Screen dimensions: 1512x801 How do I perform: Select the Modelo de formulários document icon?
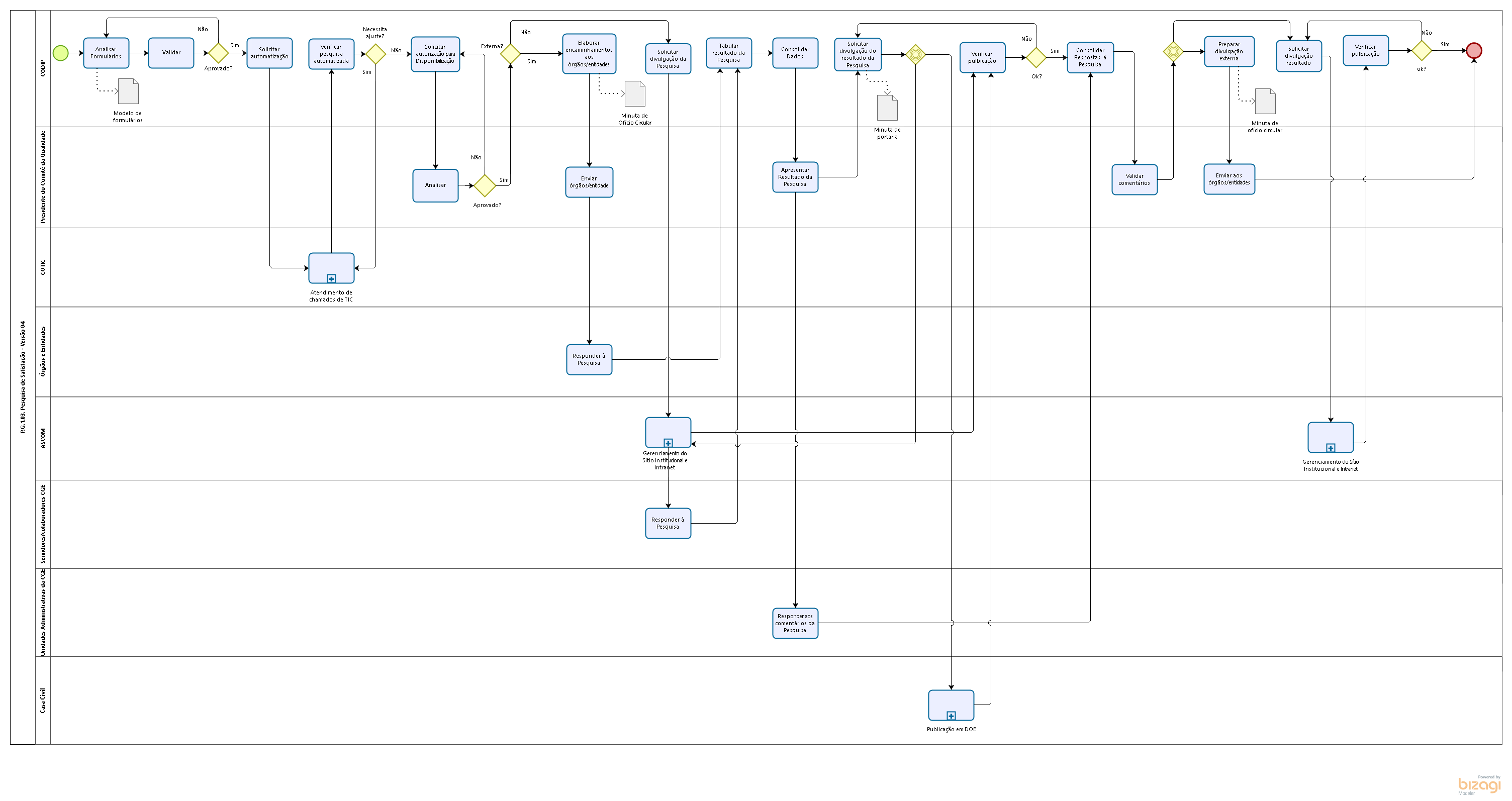coord(128,91)
